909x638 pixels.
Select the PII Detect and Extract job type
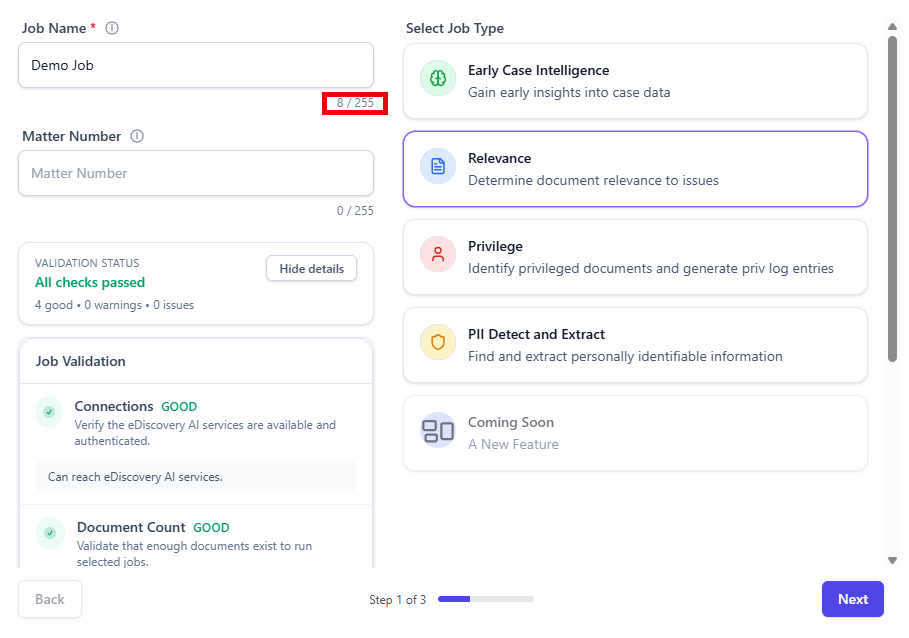635,344
